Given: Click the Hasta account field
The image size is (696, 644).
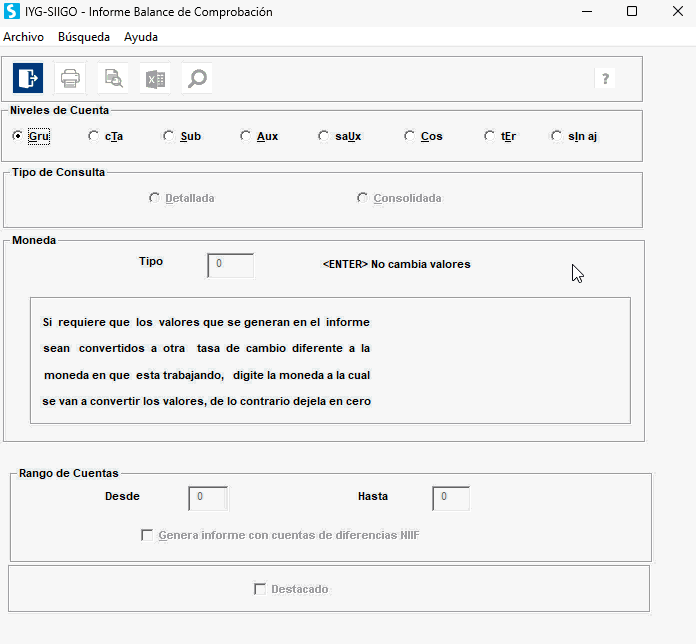Looking at the screenshot, I should pyautogui.click(x=451, y=498).
